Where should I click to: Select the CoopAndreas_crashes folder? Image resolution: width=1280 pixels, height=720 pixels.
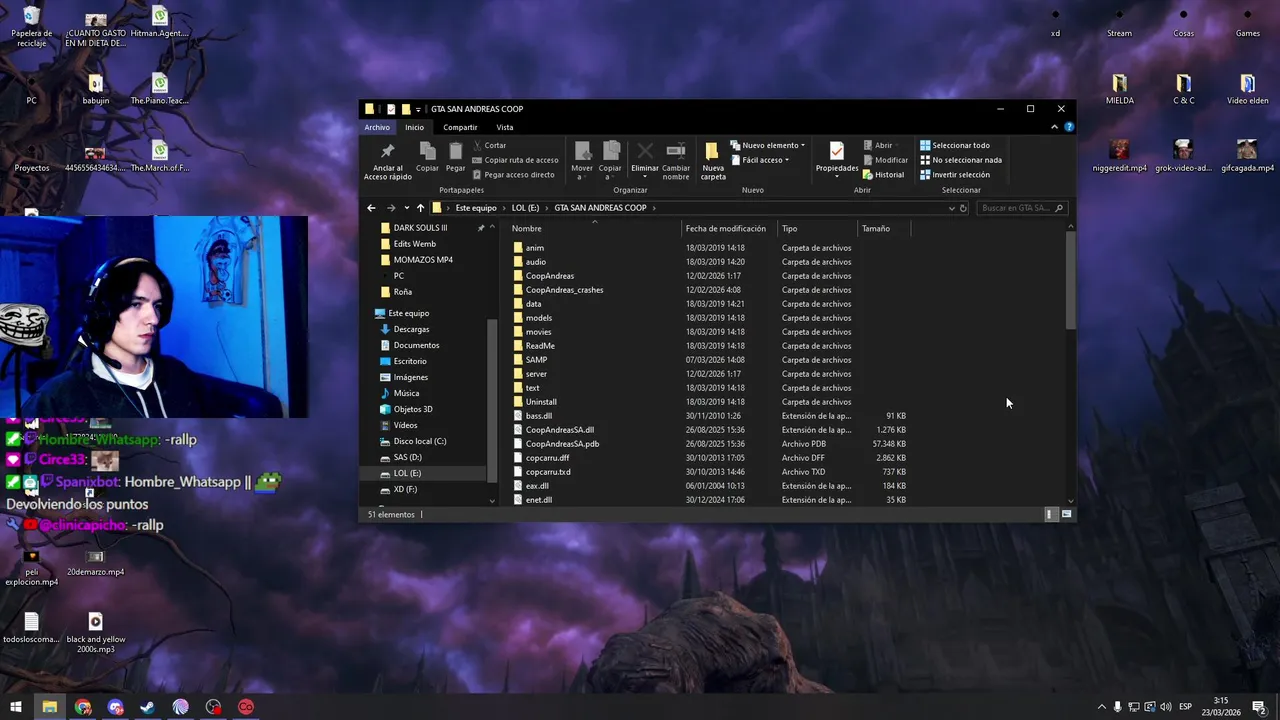coord(564,290)
